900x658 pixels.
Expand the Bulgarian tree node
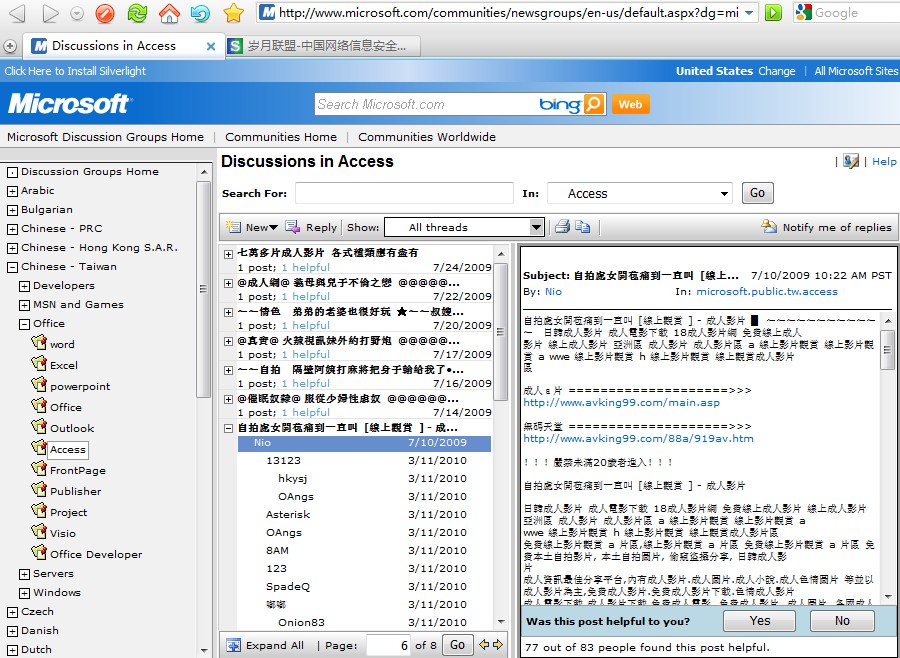[x=12, y=210]
